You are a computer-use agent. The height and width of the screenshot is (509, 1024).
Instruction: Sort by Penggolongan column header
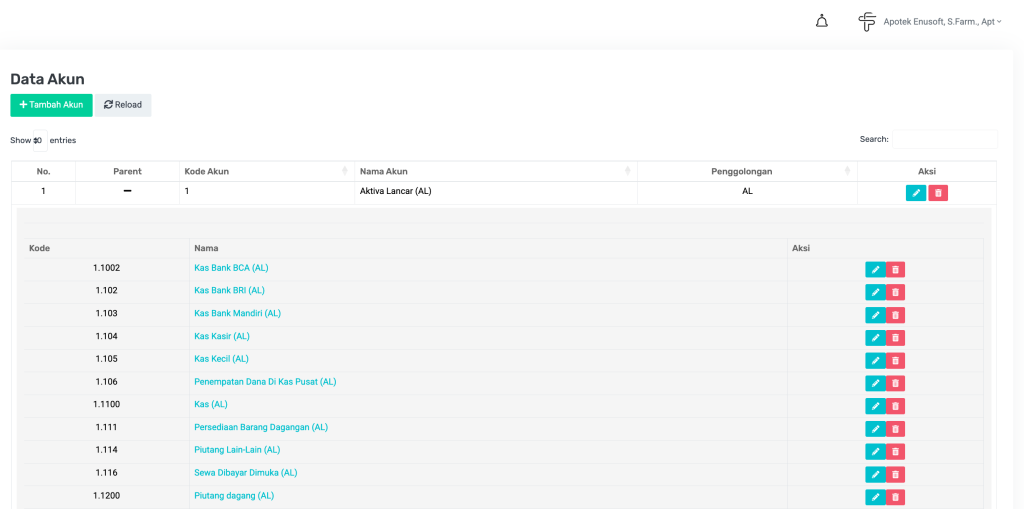click(746, 171)
